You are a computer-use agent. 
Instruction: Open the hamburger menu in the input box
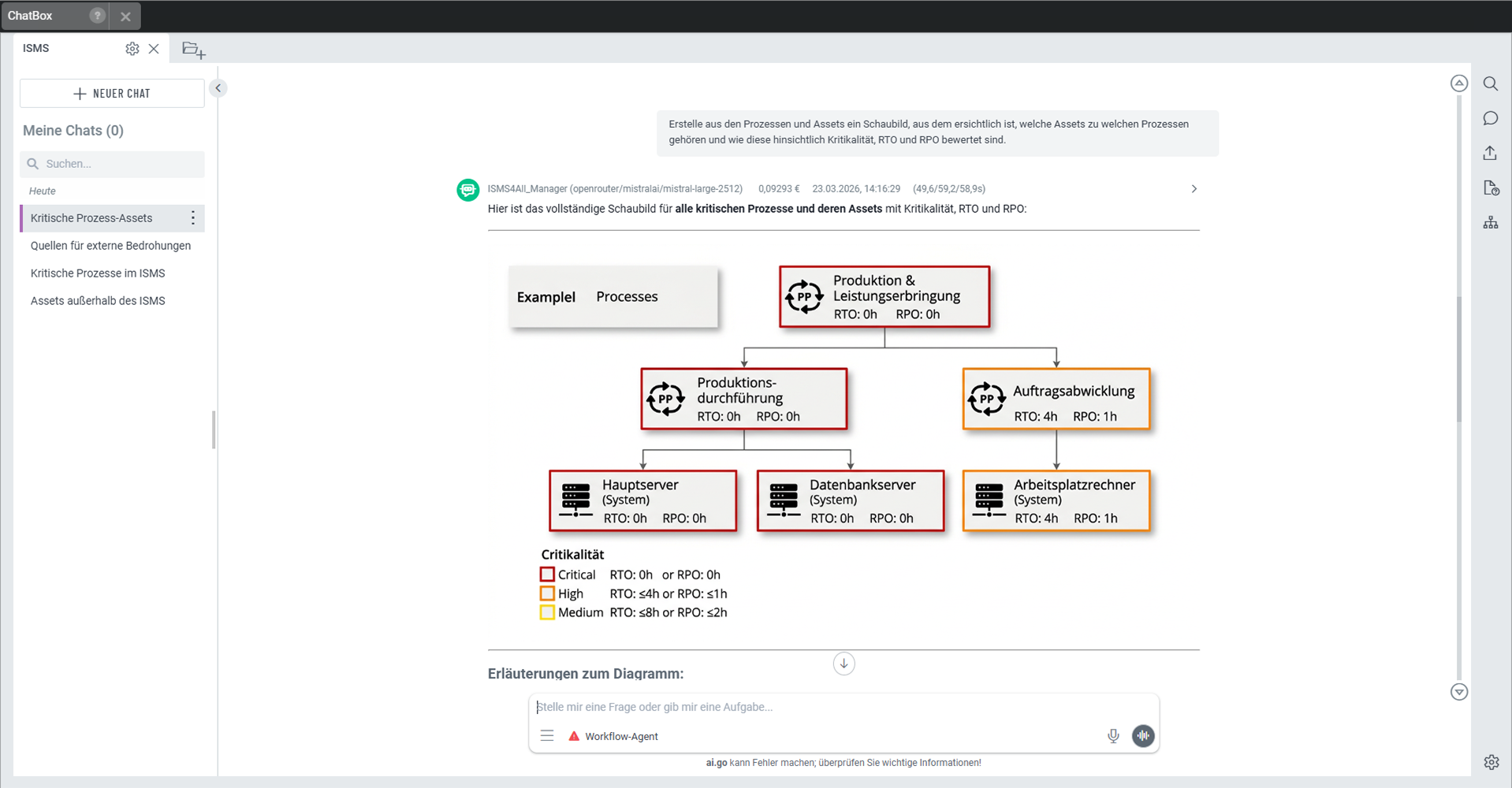tap(547, 736)
